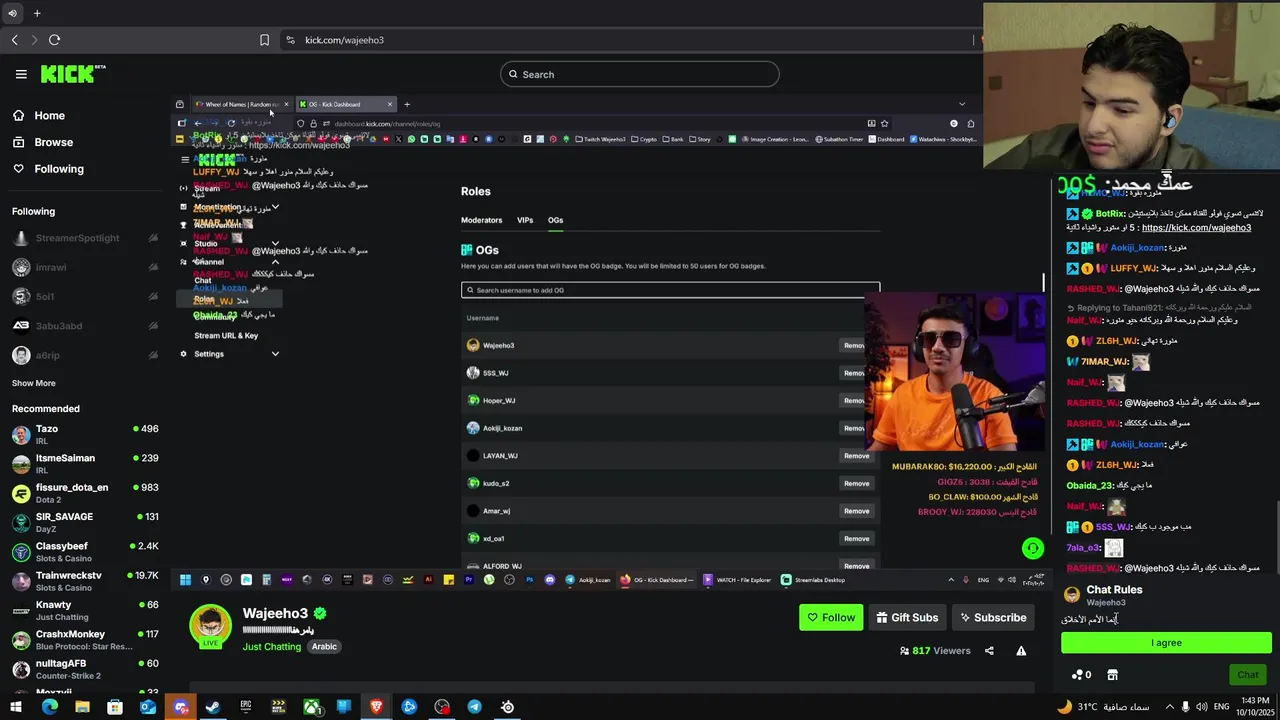Remove Amar_wj from OGs list
The width and height of the screenshot is (1280, 720).
click(x=856, y=511)
